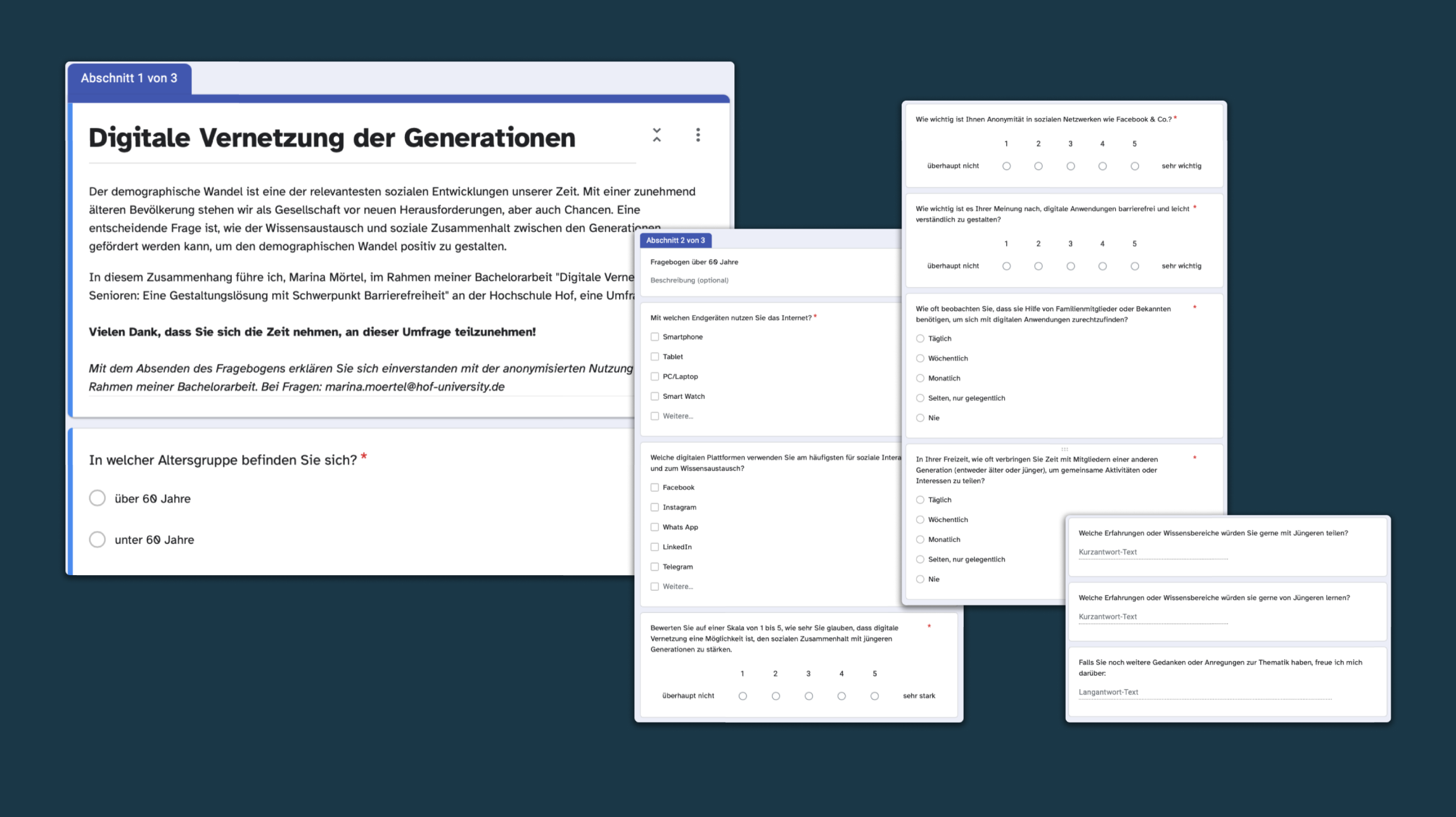Collapse the section with the chevron icon
Image resolution: width=1456 pixels, height=817 pixels.
(656, 135)
